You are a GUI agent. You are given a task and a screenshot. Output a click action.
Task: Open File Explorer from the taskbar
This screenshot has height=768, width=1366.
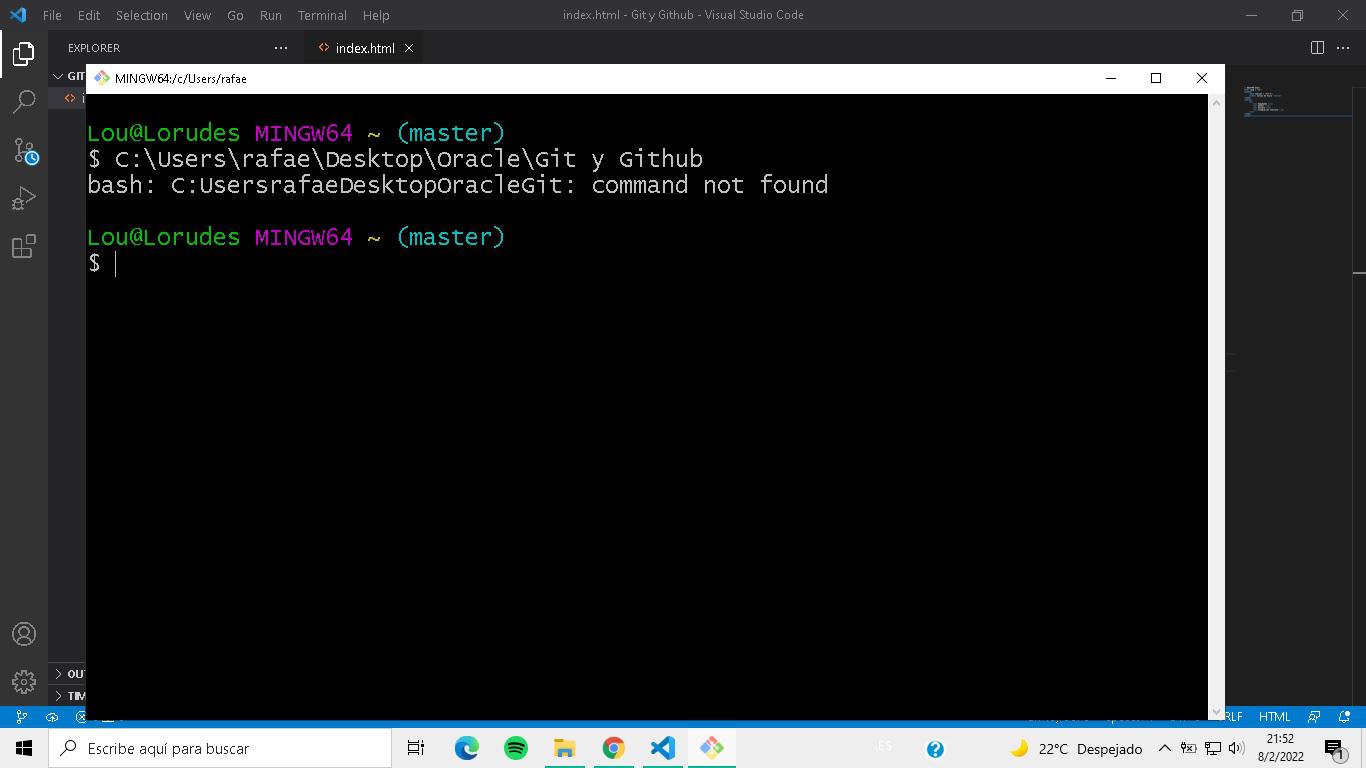pos(565,748)
